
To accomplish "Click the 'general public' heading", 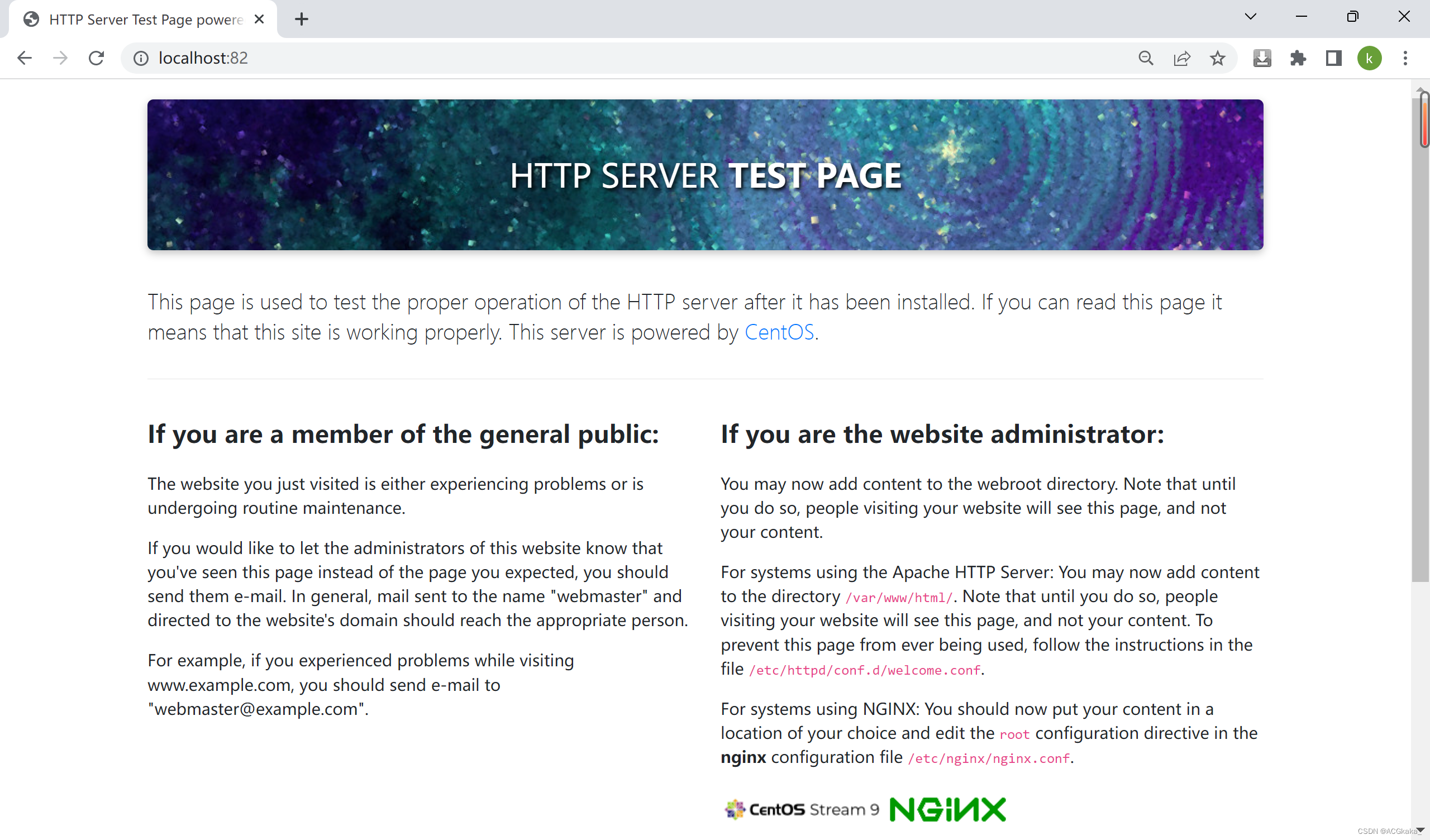I will coord(403,434).
